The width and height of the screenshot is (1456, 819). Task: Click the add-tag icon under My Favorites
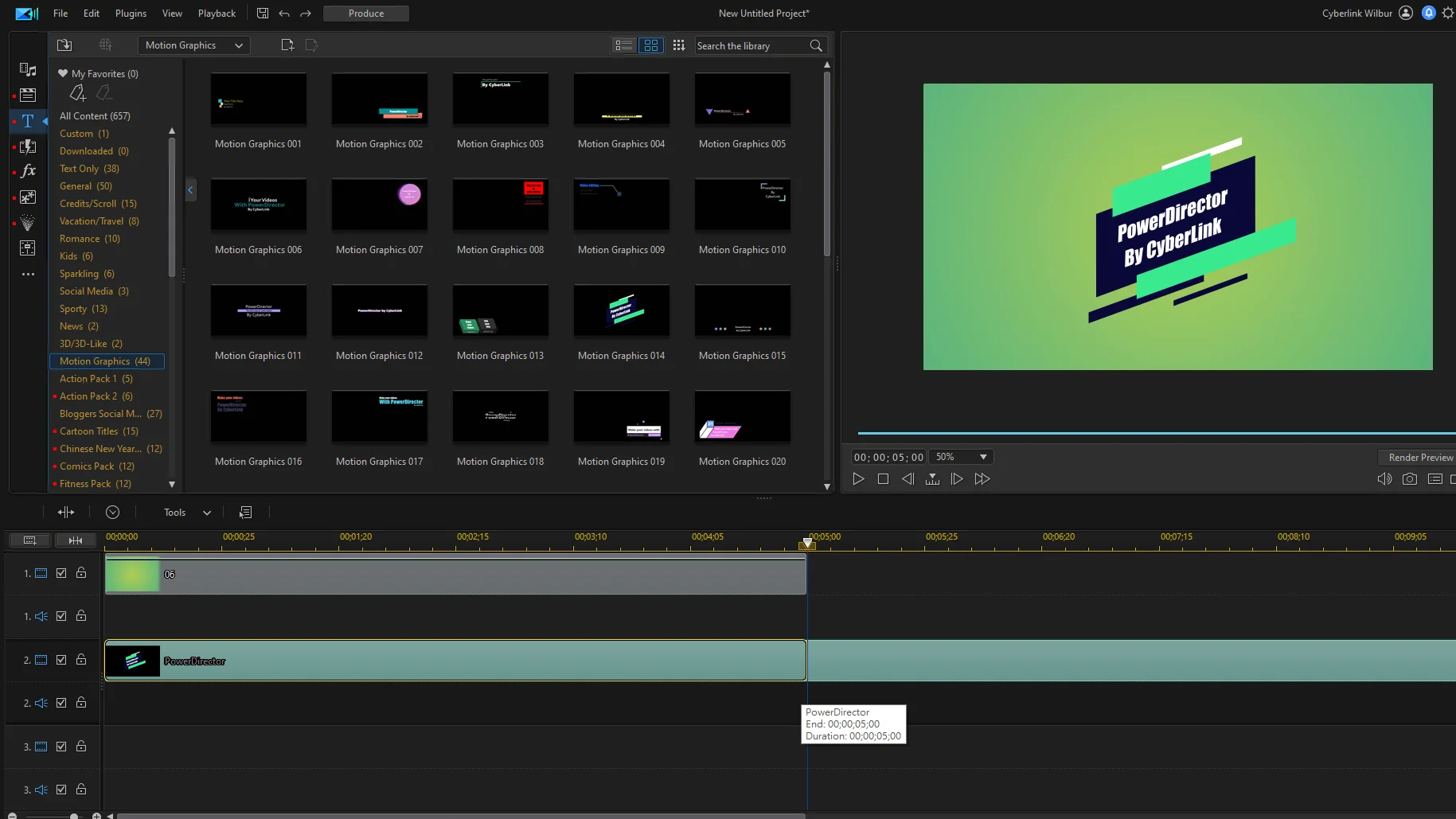[77, 93]
